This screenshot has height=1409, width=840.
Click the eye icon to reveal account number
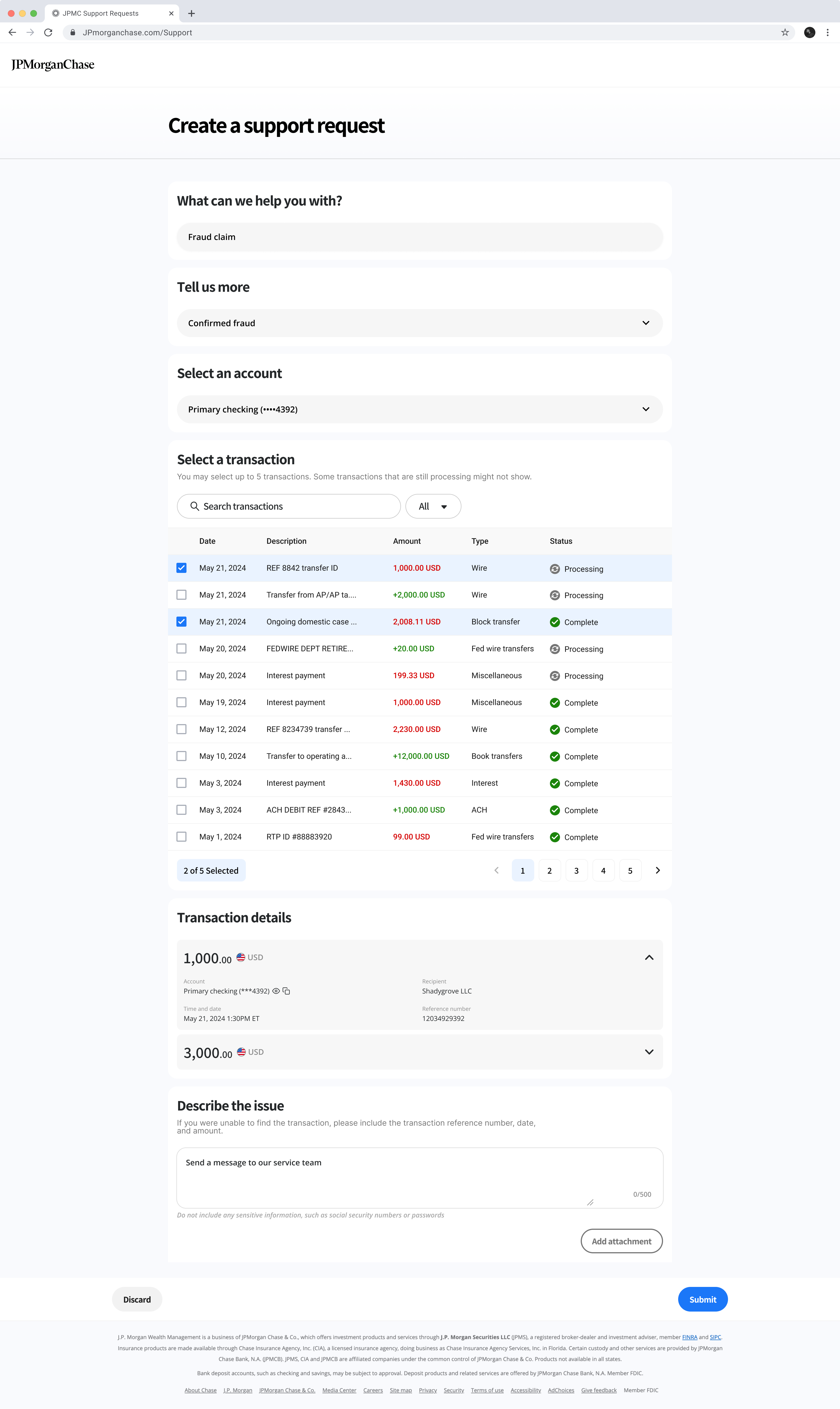click(x=276, y=991)
